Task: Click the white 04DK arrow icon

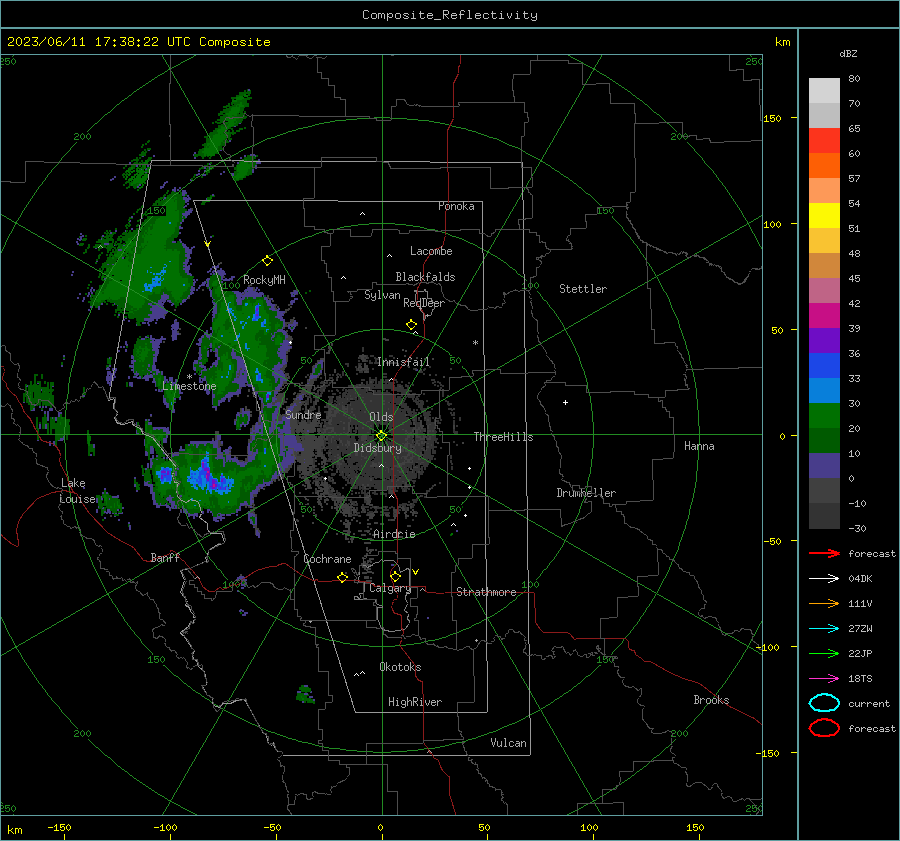Action: (824, 578)
